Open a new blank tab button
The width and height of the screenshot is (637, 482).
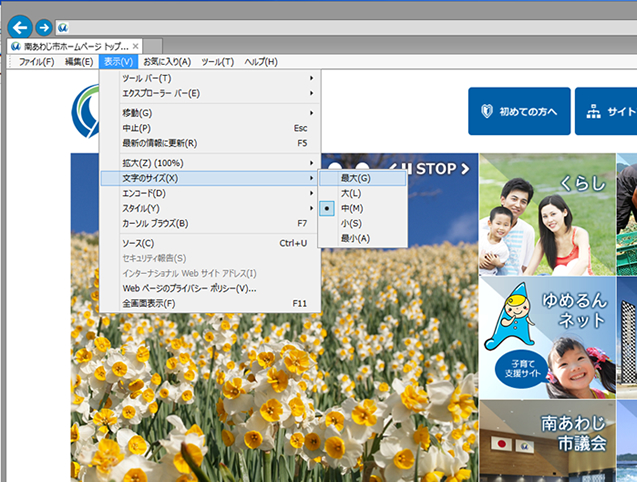153,46
